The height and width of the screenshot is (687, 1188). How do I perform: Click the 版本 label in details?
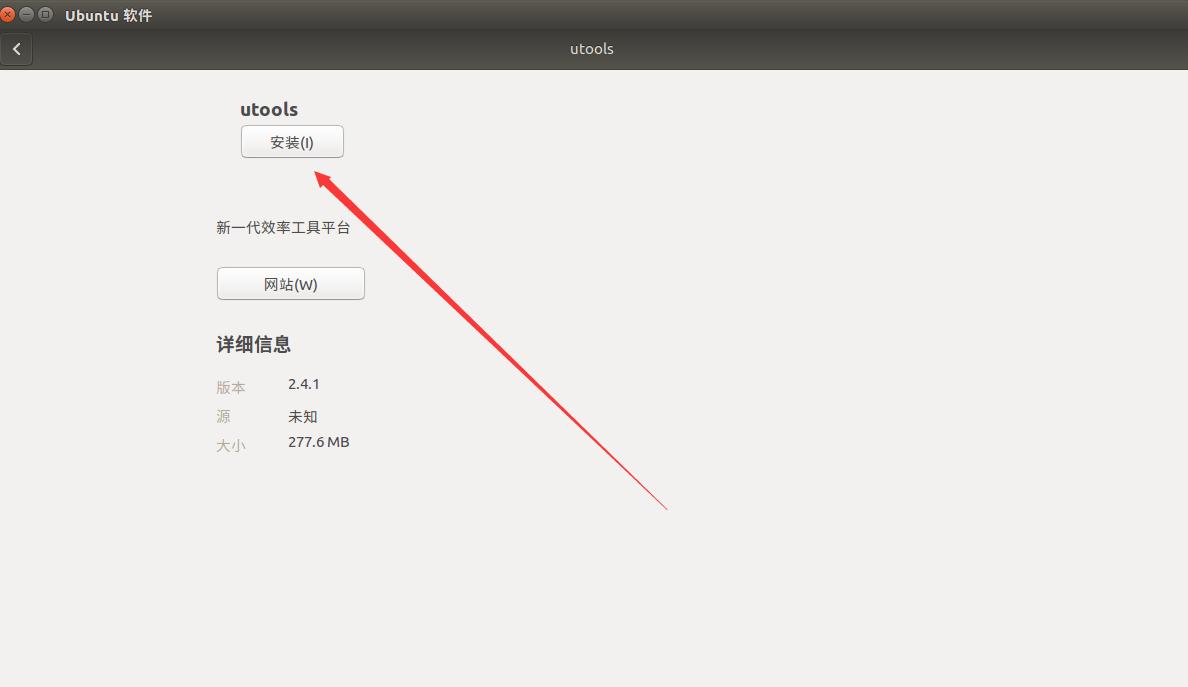231,387
